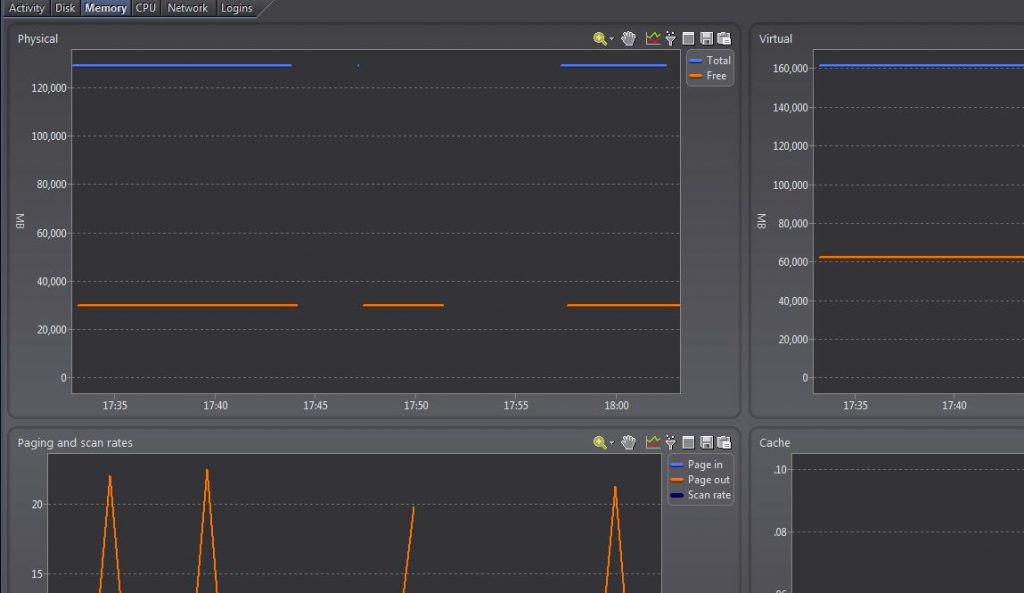Click the chart type icon in Physical panel
Image resolution: width=1024 pixels, height=593 pixels.
coord(652,39)
